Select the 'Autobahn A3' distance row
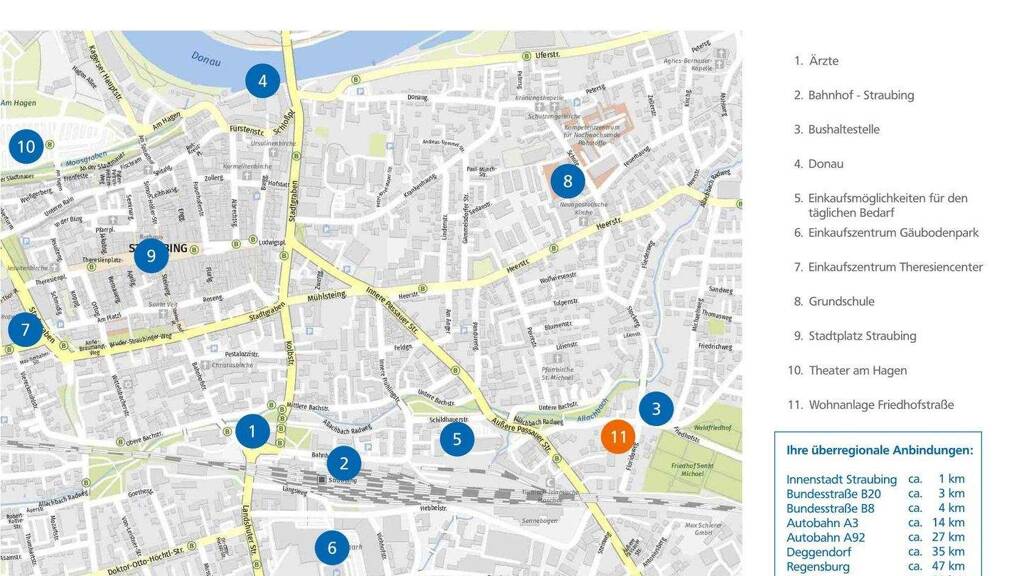Screen dimensions: 1024x576 875,522
